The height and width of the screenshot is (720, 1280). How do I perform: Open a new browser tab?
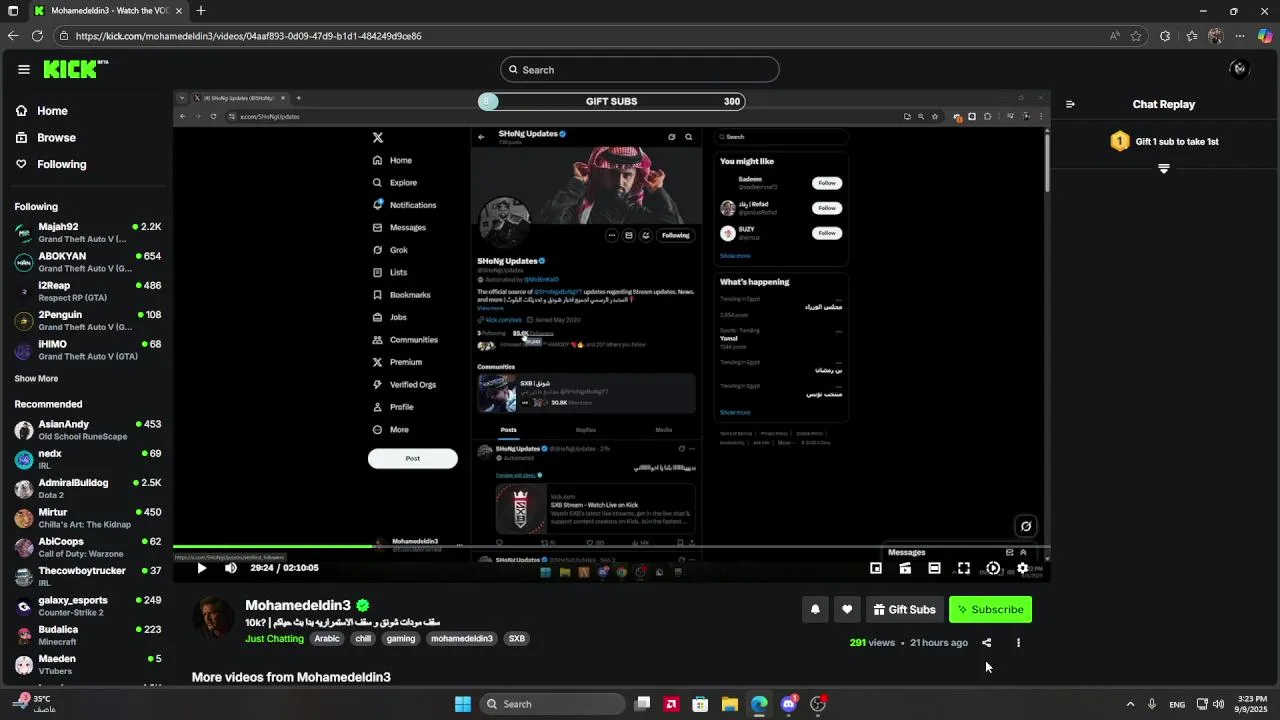[x=201, y=11]
